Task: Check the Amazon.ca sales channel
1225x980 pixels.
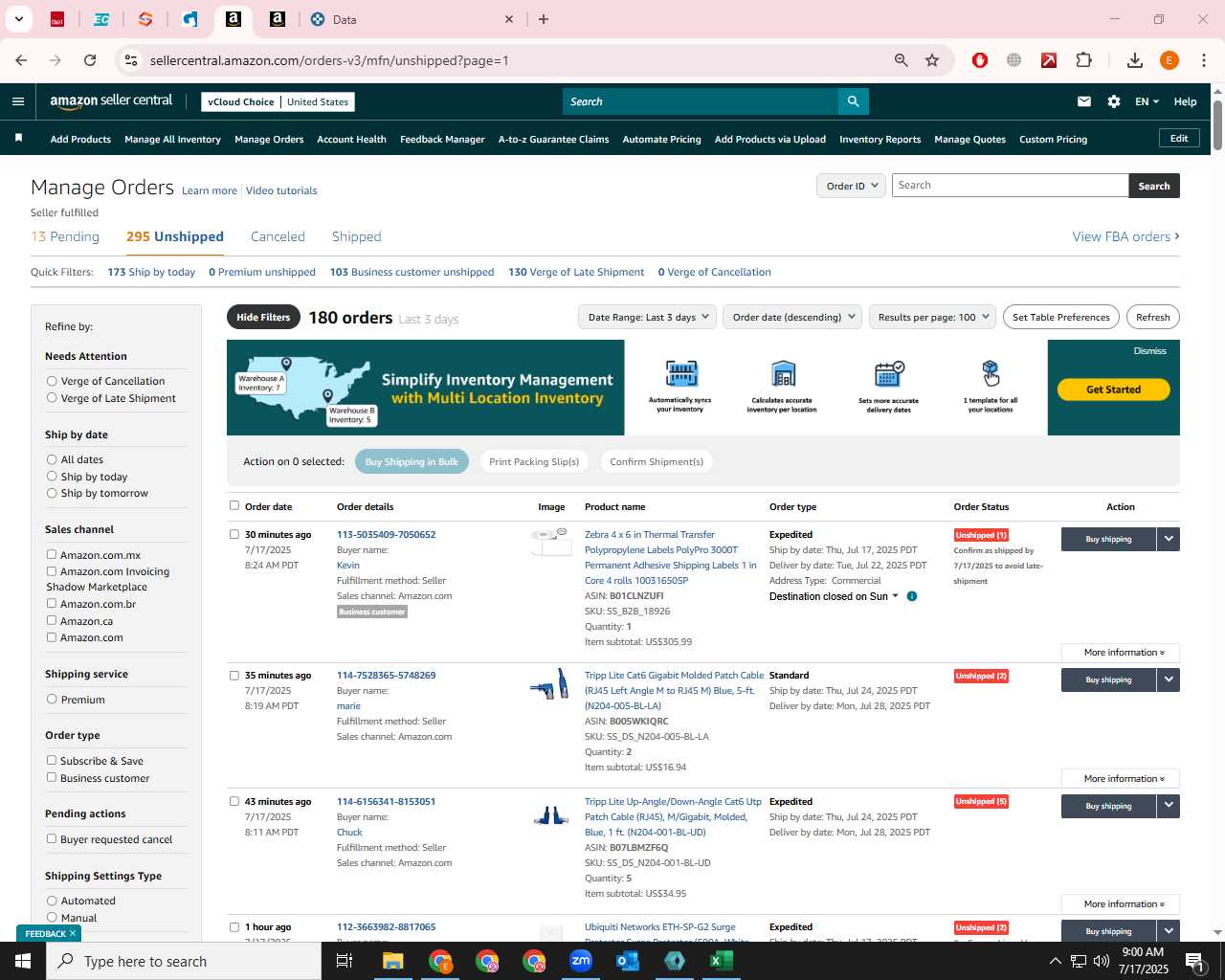Action: click(52, 620)
